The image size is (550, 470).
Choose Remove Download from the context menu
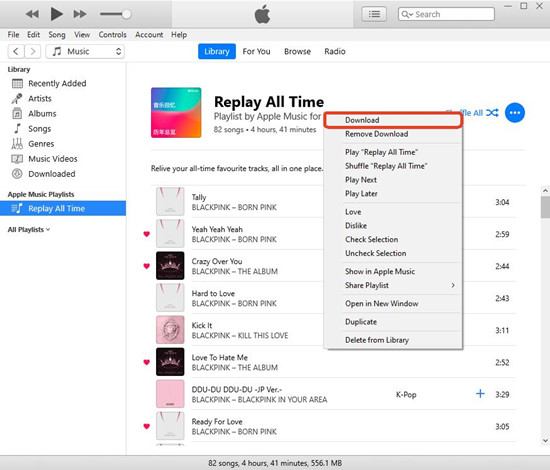(393, 134)
